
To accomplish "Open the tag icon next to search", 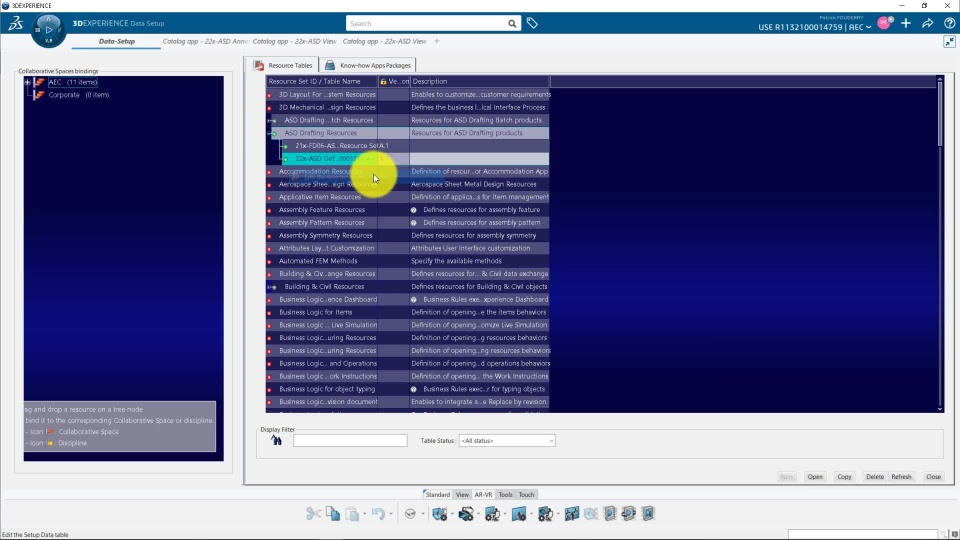I will pos(532,23).
